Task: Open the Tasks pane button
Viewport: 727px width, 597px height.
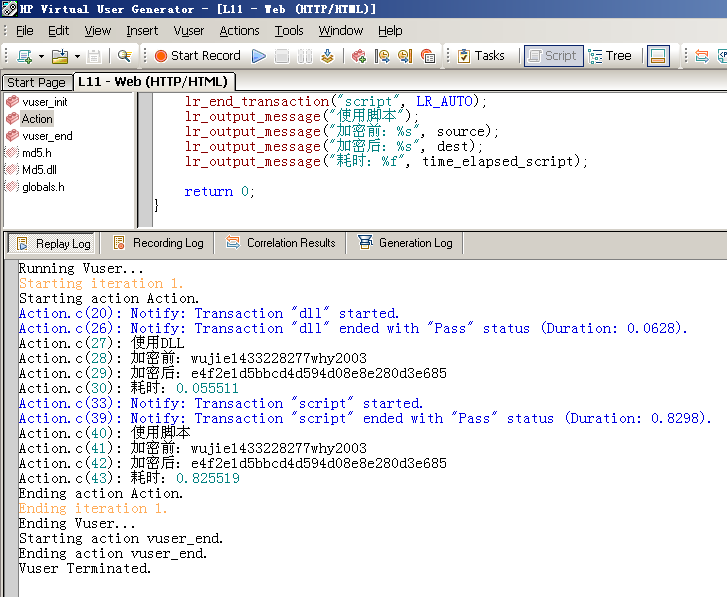Action: [481, 56]
